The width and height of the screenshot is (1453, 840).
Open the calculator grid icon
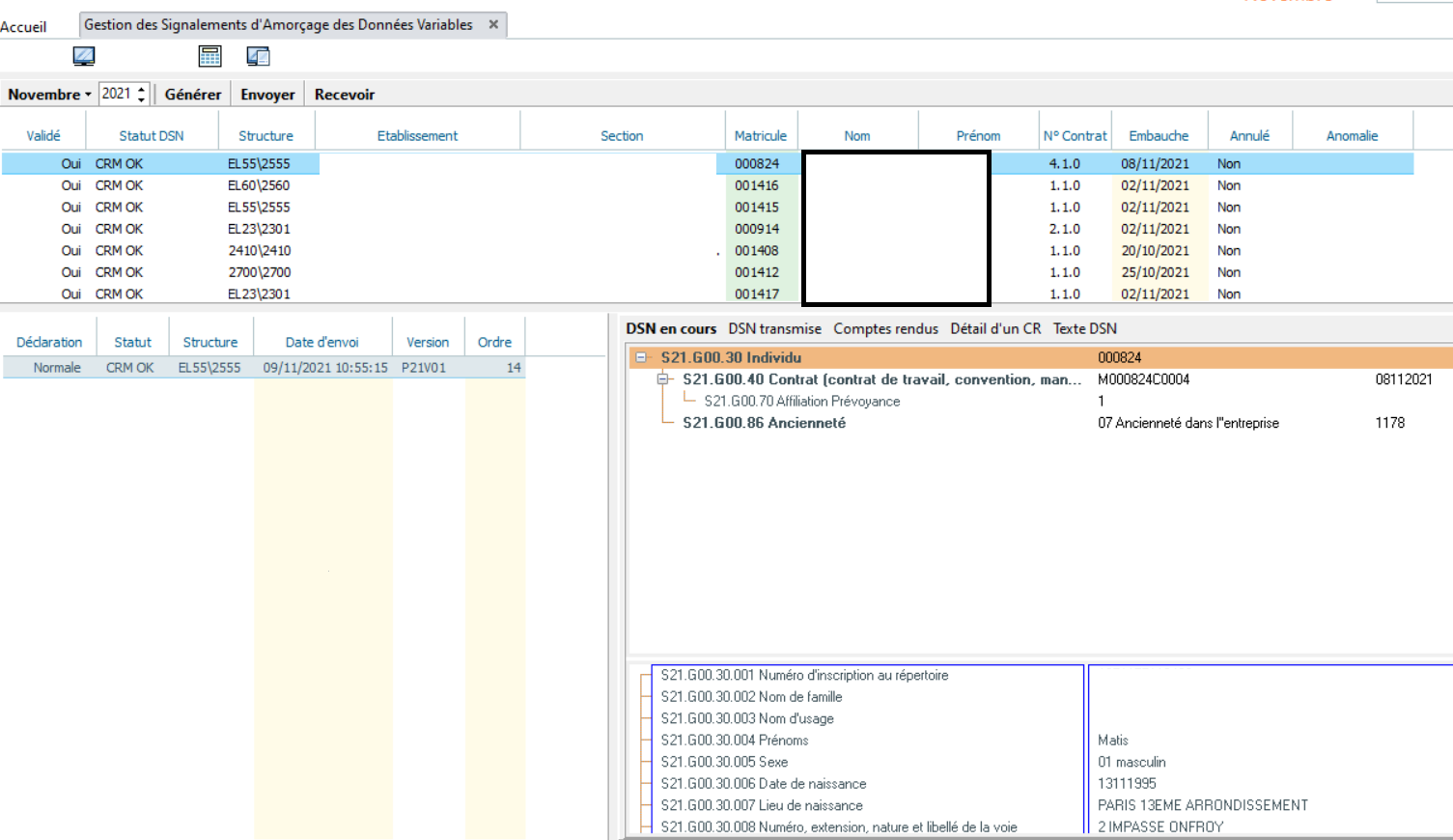tap(210, 56)
